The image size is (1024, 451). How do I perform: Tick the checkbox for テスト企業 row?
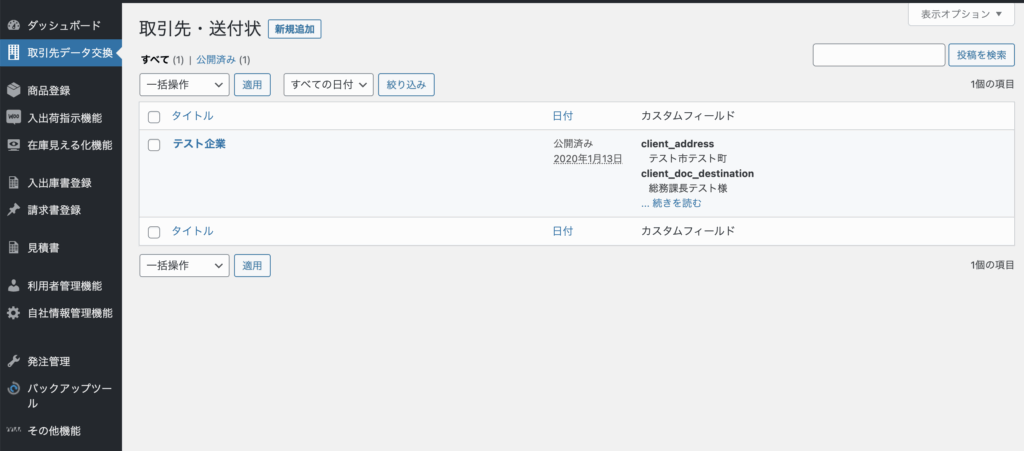154,145
